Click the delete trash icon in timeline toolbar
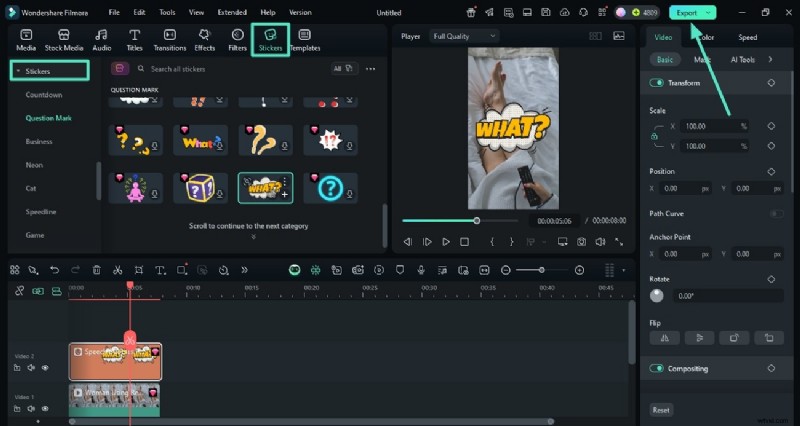Image resolution: width=800 pixels, height=426 pixels. 96,270
